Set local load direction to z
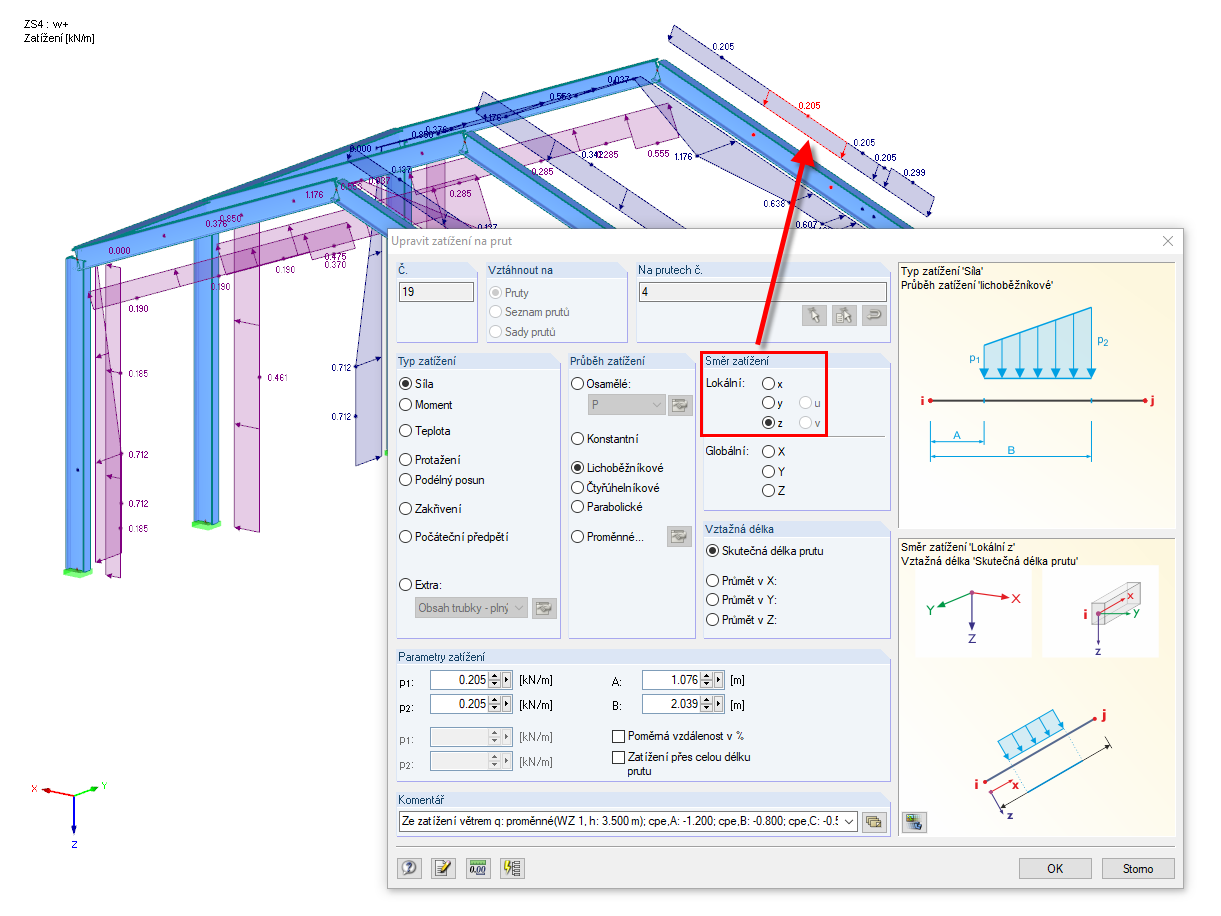Screen dimensions: 1221x916 [x=768, y=424]
